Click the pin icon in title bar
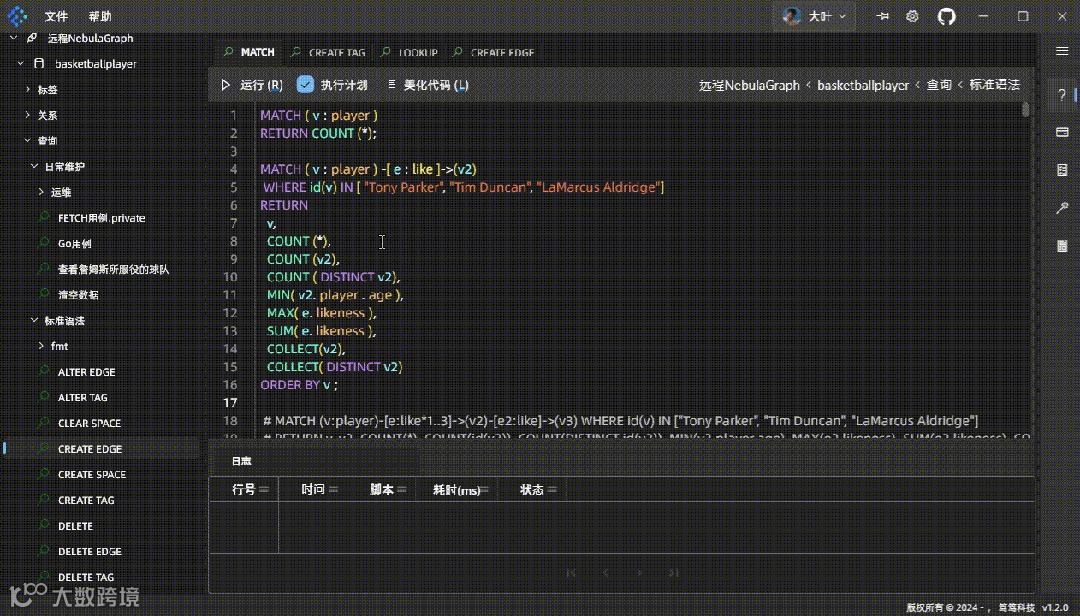Viewport: 1080px width, 616px height. [x=882, y=17]
